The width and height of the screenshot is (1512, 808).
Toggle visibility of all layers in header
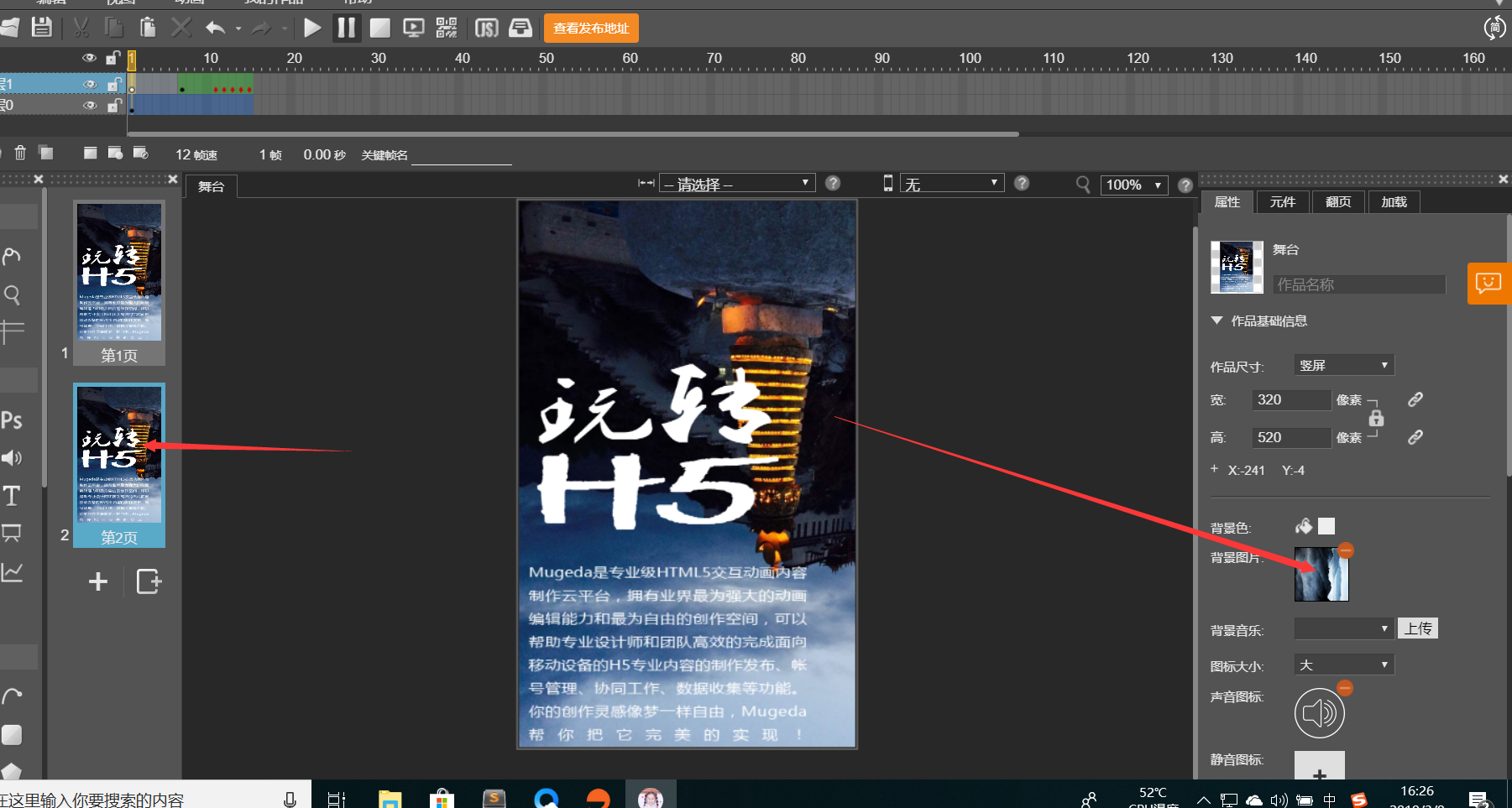click(89, 58)
